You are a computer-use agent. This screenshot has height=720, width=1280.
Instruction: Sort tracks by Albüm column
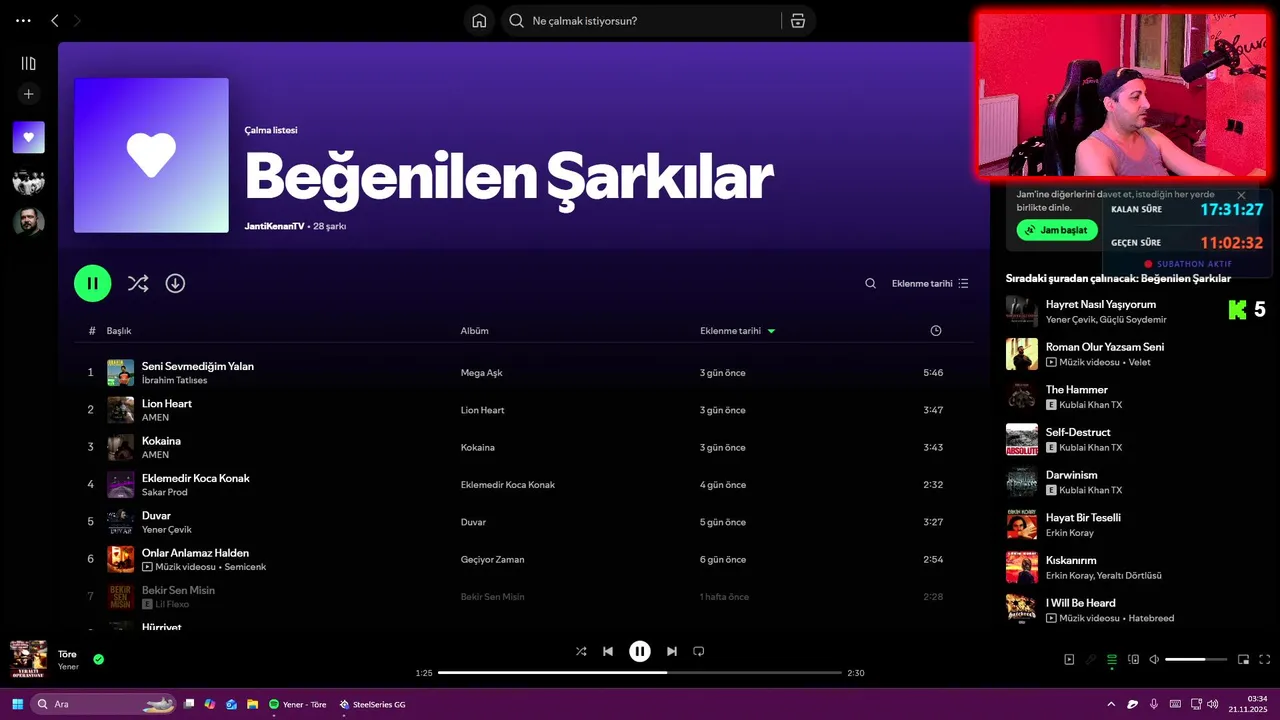pos(474,330)
